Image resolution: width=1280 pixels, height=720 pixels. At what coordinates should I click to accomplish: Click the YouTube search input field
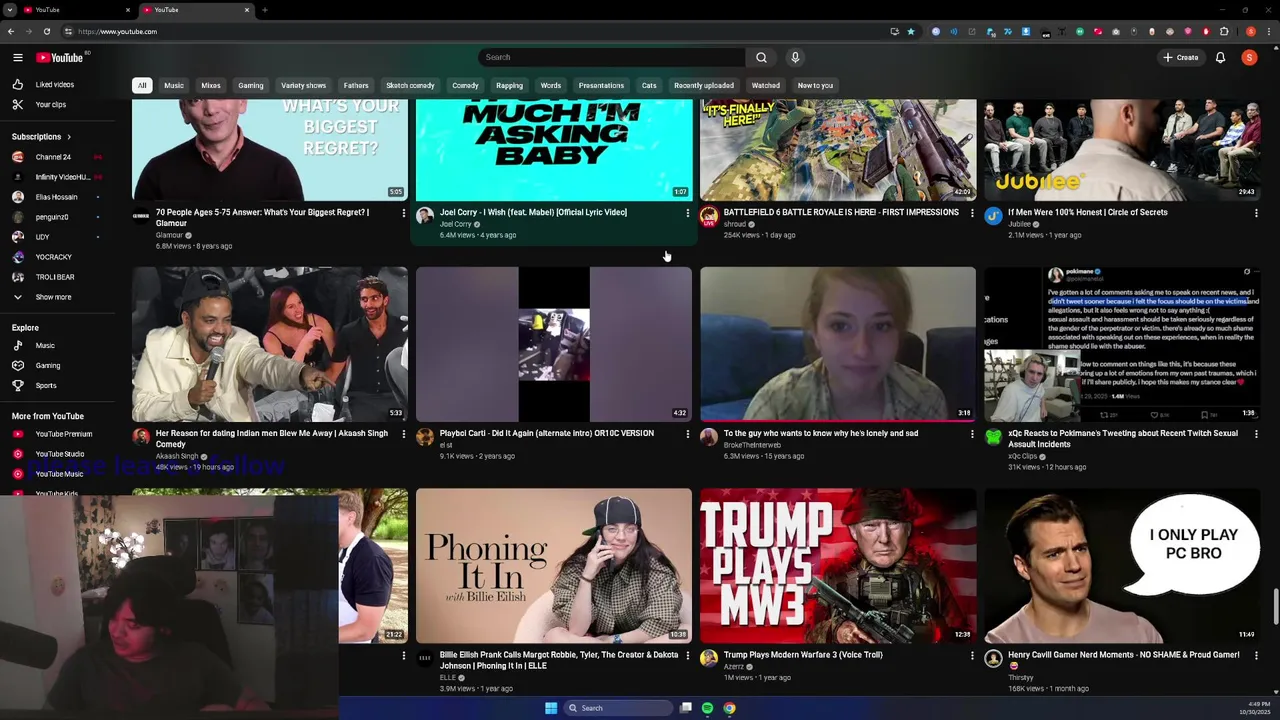[612, 57]
